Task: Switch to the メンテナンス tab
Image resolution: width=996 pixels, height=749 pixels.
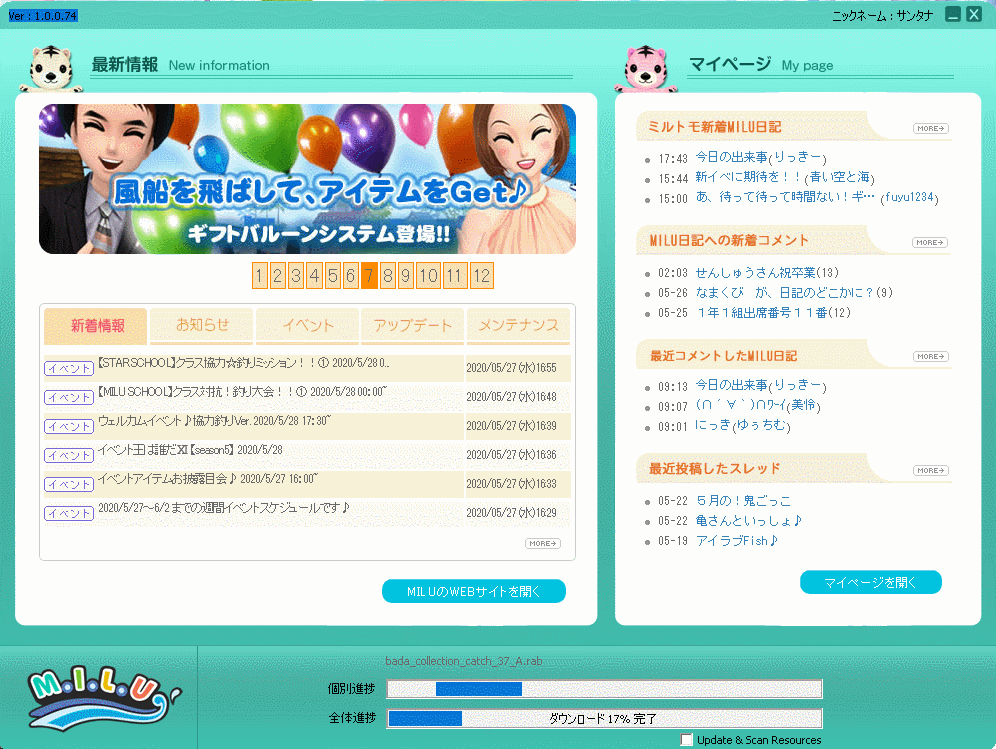Action: click(x=518, y=325)
